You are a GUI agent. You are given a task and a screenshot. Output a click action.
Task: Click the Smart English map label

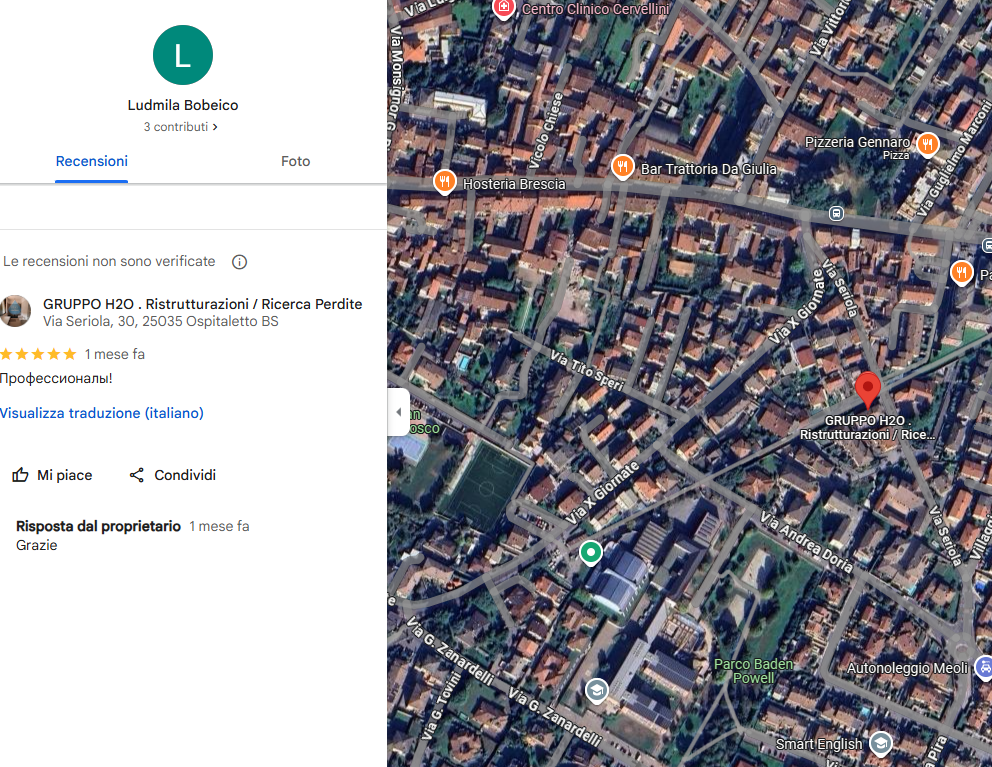(x=819, y=744)
